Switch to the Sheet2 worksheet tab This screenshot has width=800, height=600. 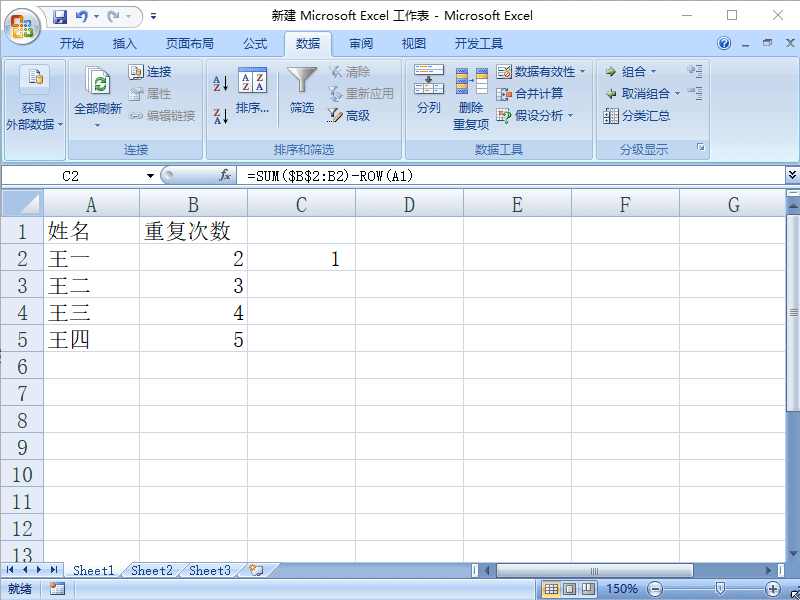[x=151, y=570]
